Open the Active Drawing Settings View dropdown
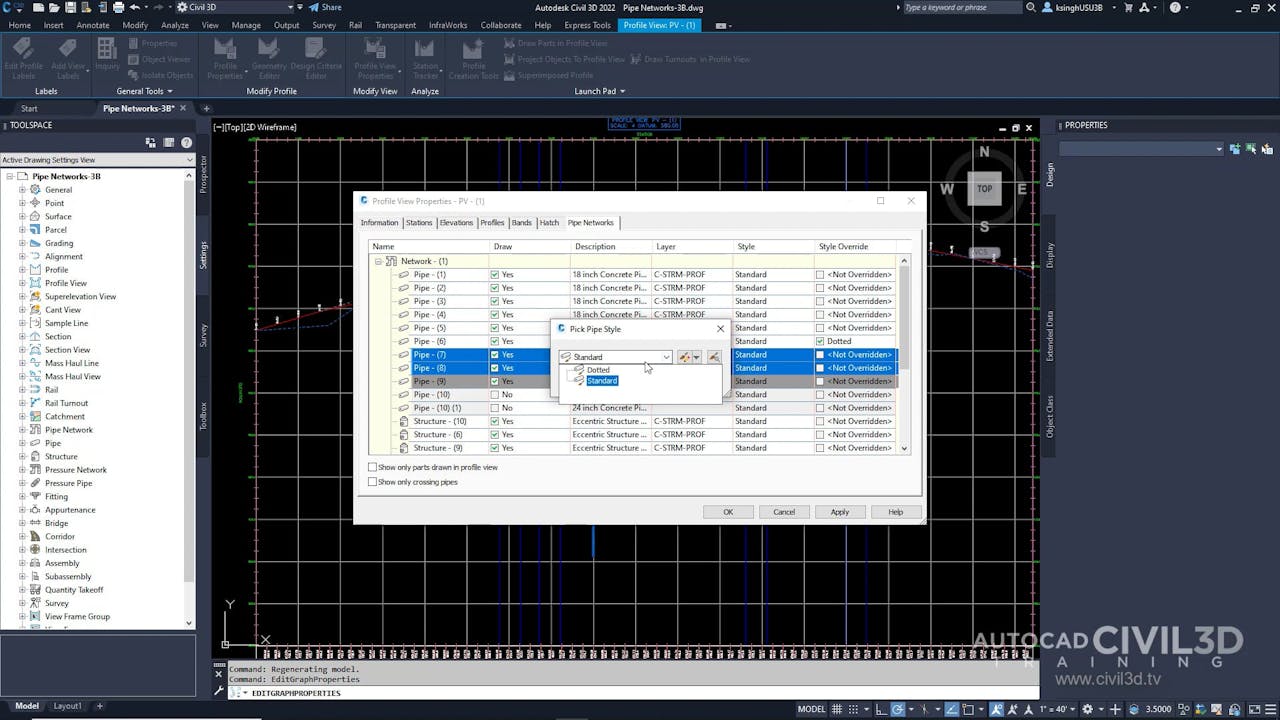 [188, 159]
